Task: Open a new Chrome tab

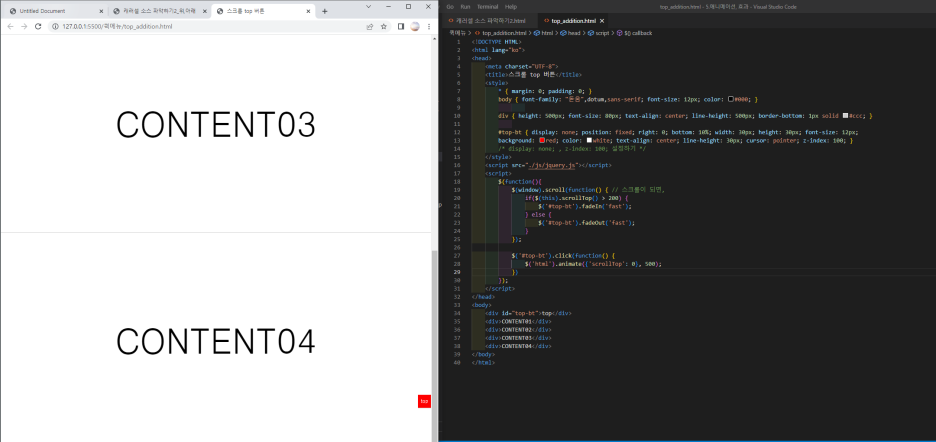Action: pyautogui.click(x=325, y=11)
